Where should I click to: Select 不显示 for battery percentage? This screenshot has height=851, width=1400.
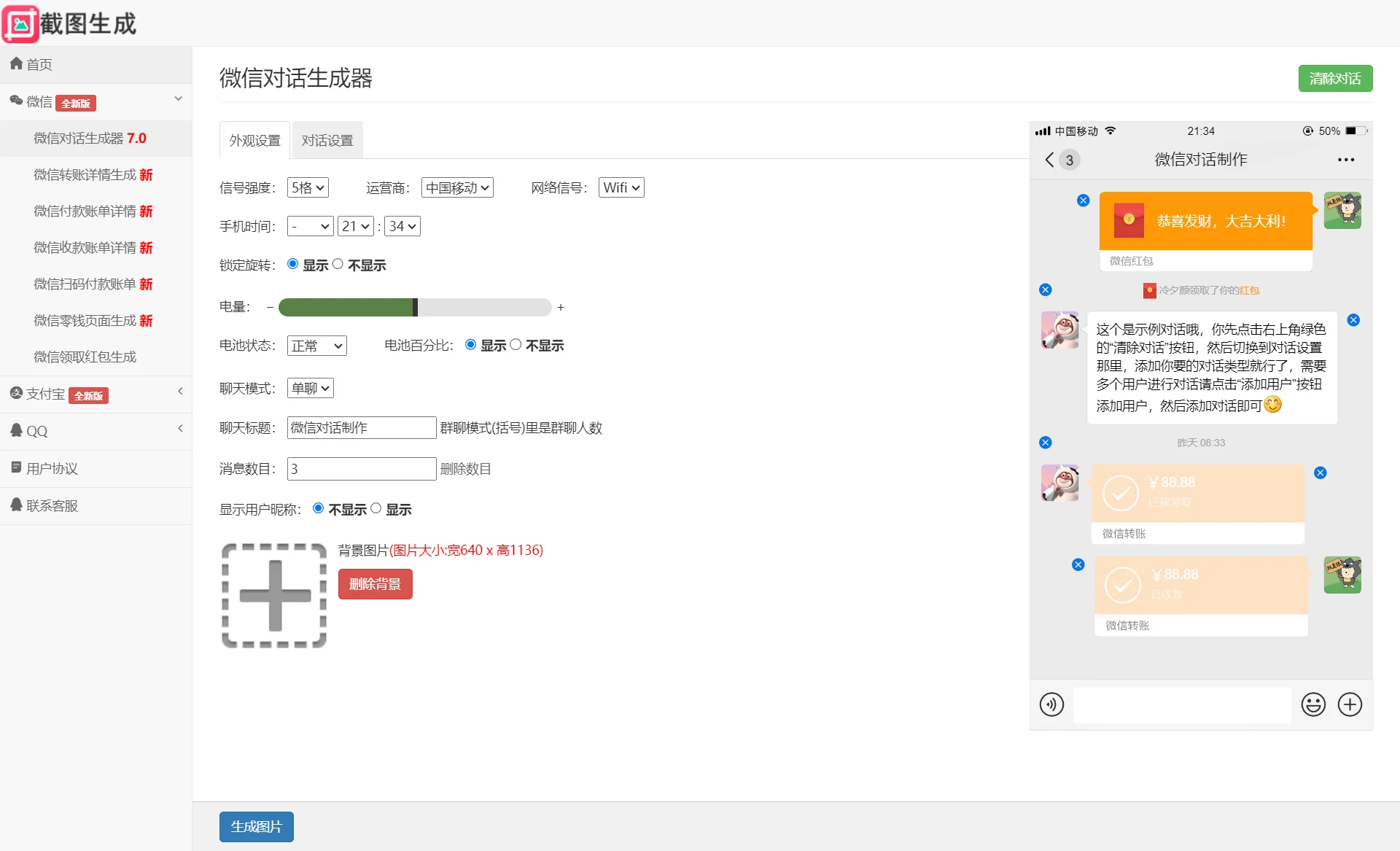tap(516, 344)
